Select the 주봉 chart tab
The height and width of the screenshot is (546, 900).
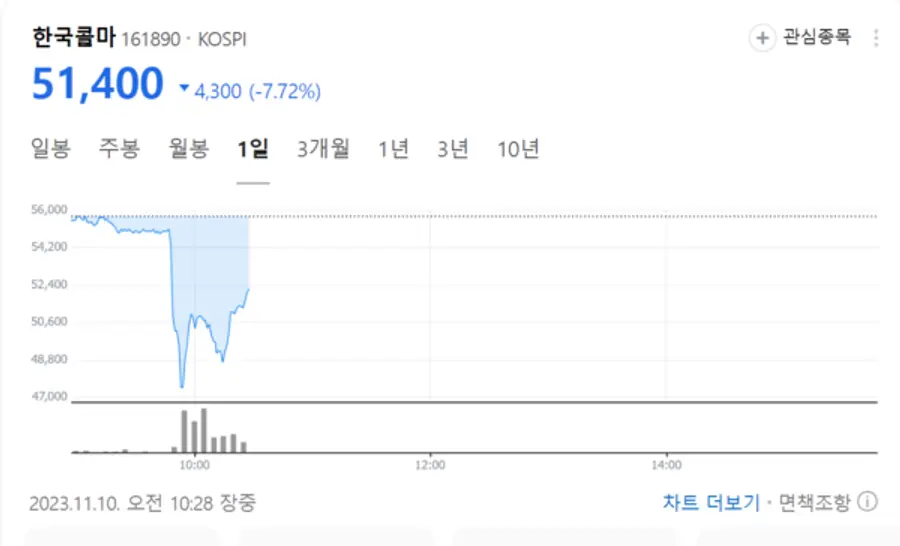119,150
